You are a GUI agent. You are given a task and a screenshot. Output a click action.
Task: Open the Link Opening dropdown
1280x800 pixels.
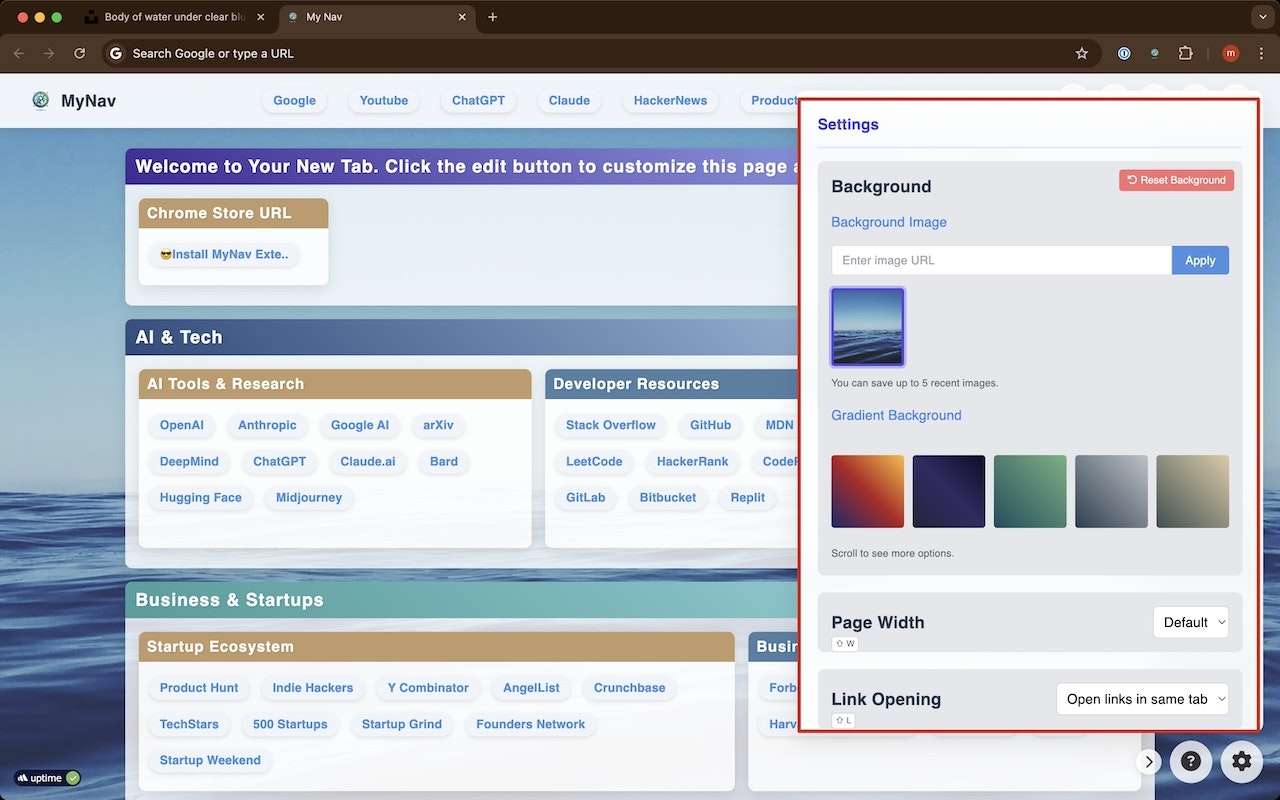[1142, 699]
